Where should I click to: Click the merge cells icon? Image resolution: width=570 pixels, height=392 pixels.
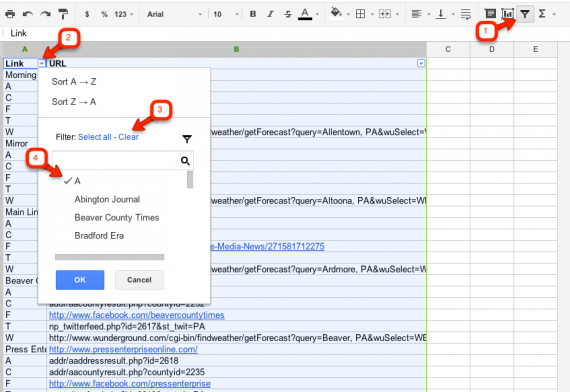coord(385,14)
